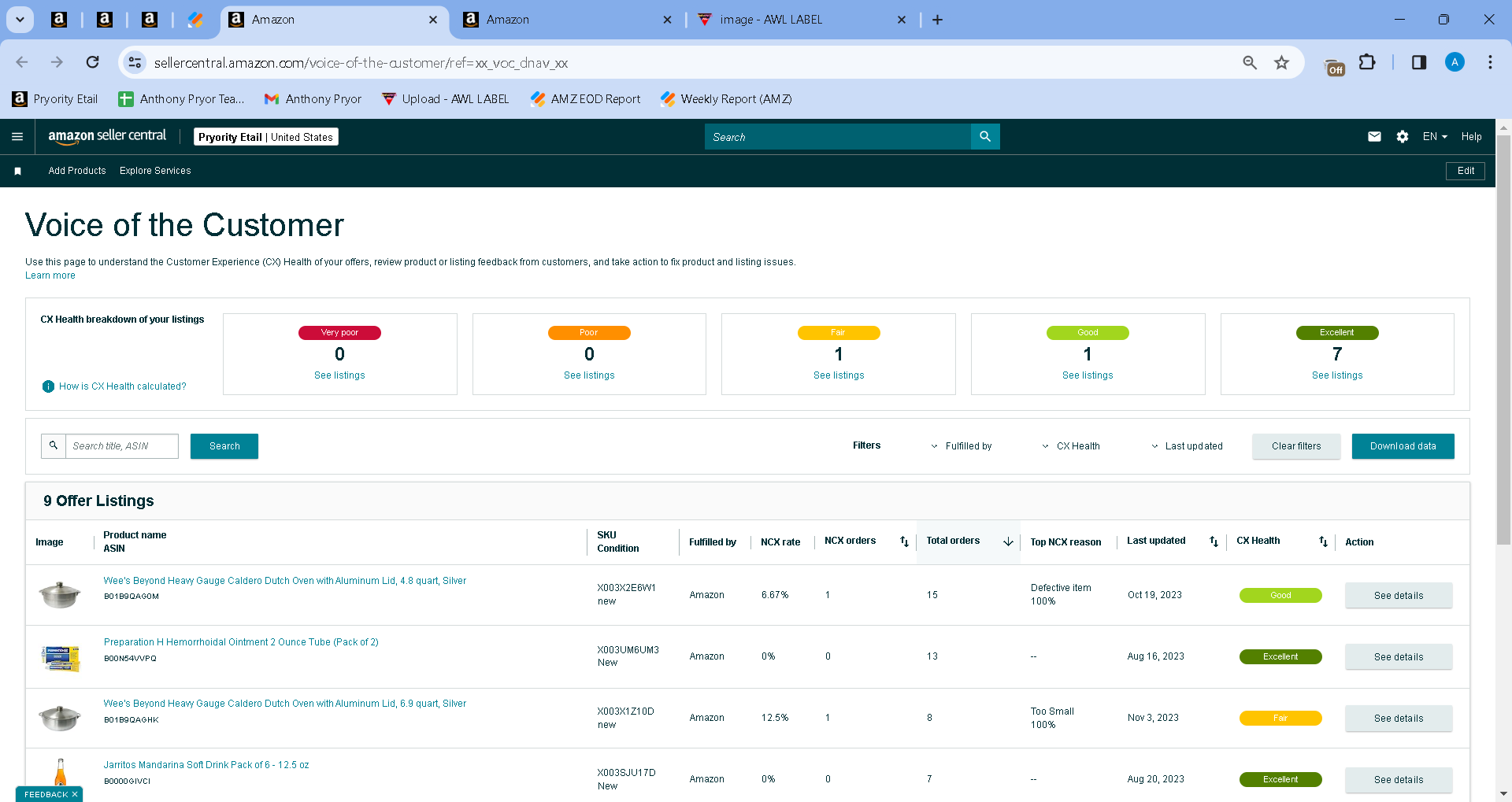Click the magnifier icon in listing search
This screenshot has height=802, width=1512.
tap(54, 446)
